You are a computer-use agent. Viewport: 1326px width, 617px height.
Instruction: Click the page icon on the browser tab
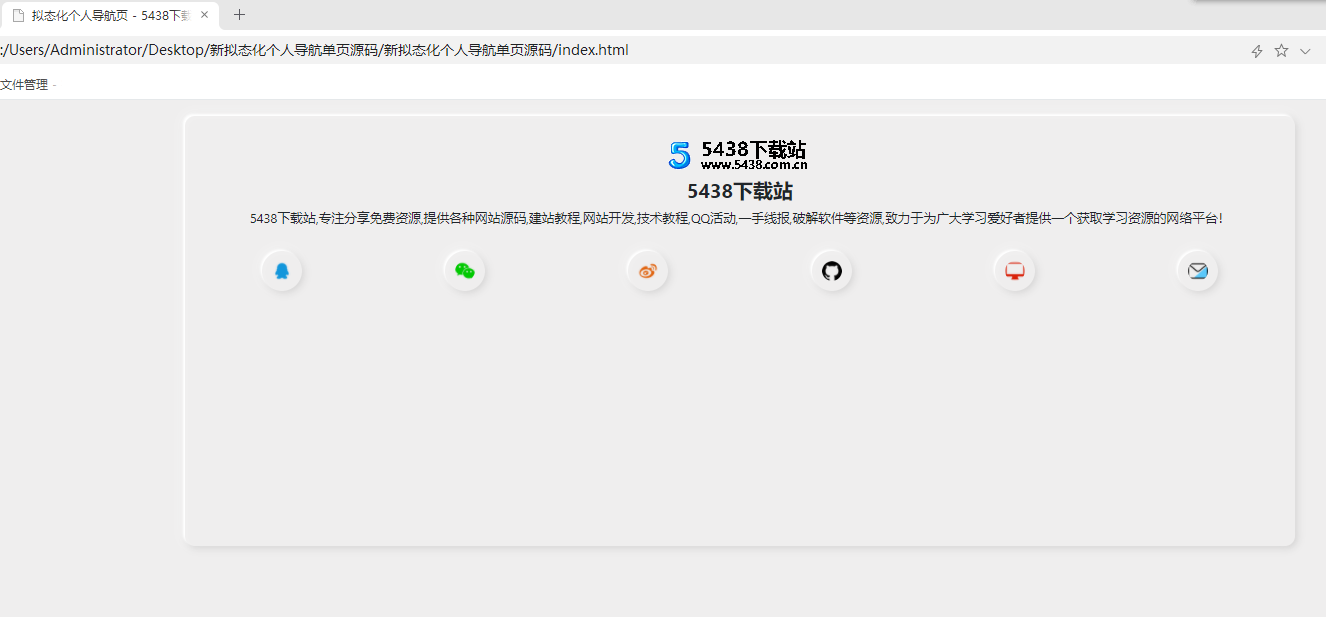[18, 15]
